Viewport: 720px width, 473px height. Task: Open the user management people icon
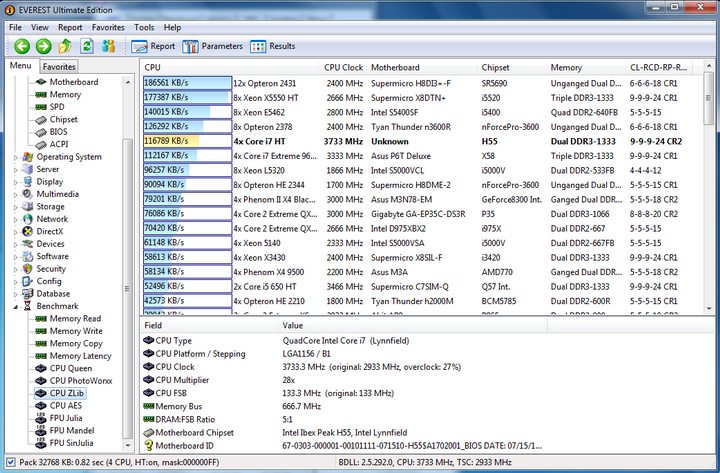point(108,46)
